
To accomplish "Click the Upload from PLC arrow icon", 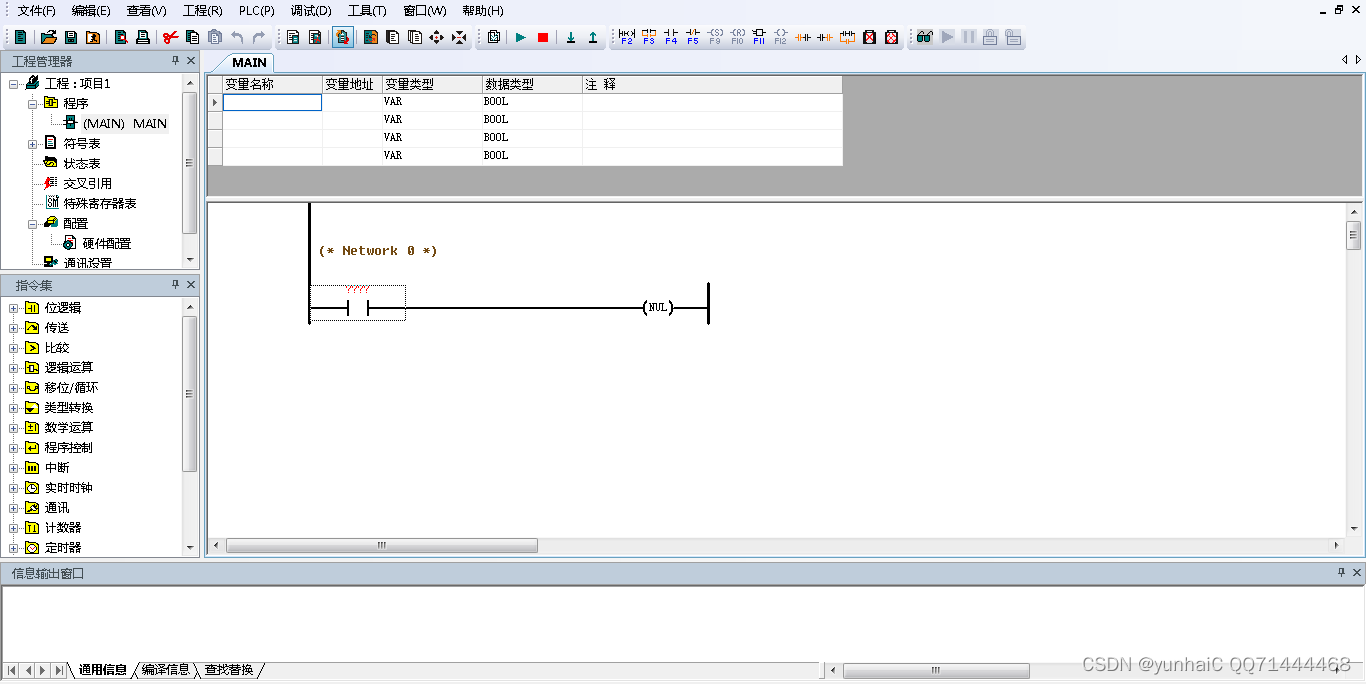I will pos(593,37).
